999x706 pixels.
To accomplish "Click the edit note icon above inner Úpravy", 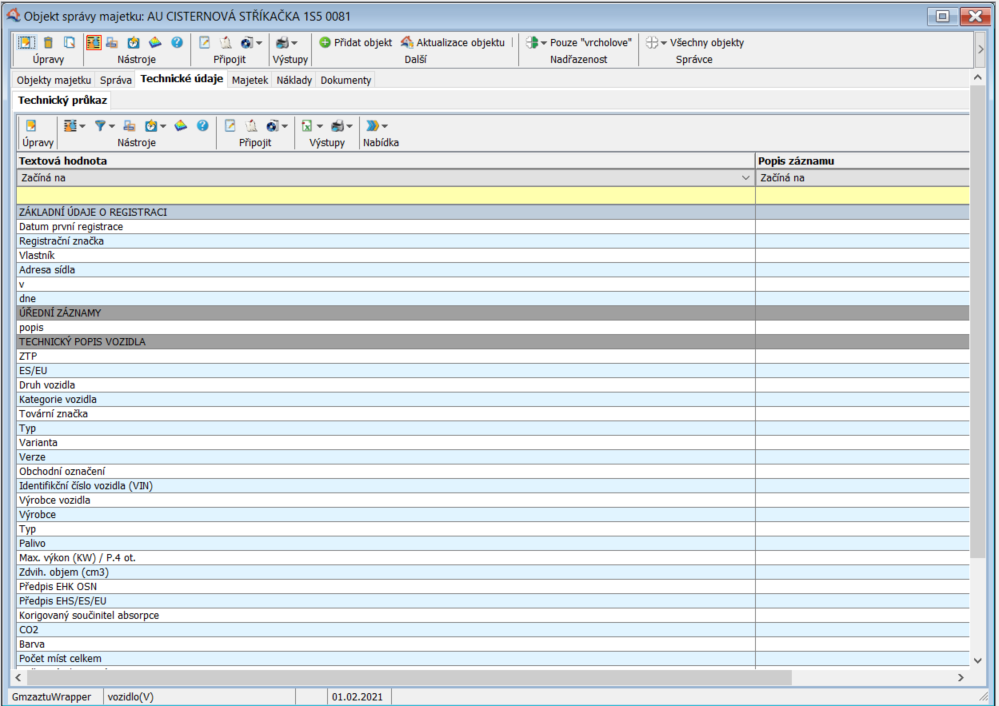I will point(31,126).
